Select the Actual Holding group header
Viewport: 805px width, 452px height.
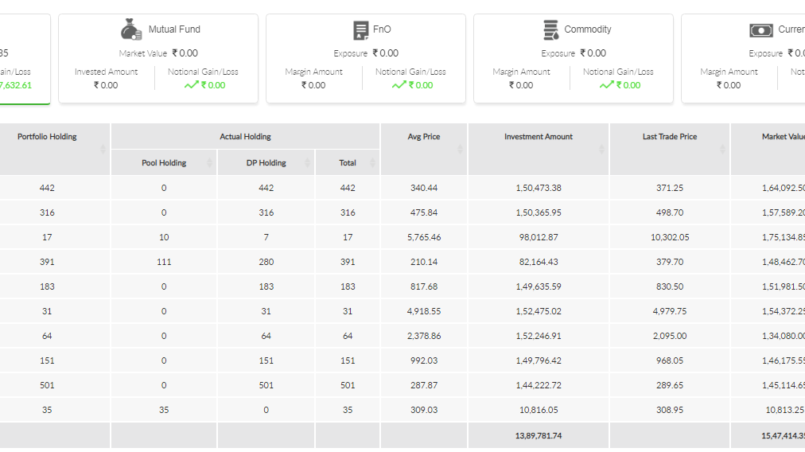pyautogui.click(x=245, y=137)
